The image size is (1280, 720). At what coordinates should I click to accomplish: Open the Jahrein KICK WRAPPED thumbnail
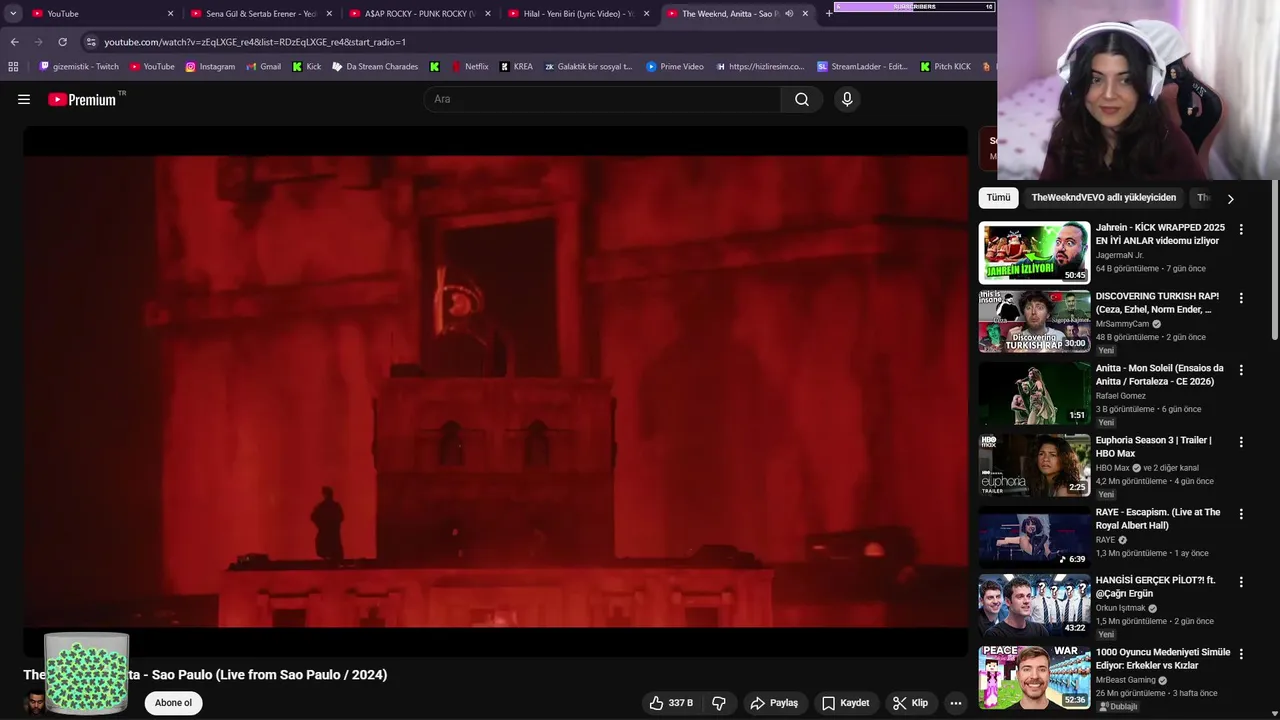point(1034,252)
